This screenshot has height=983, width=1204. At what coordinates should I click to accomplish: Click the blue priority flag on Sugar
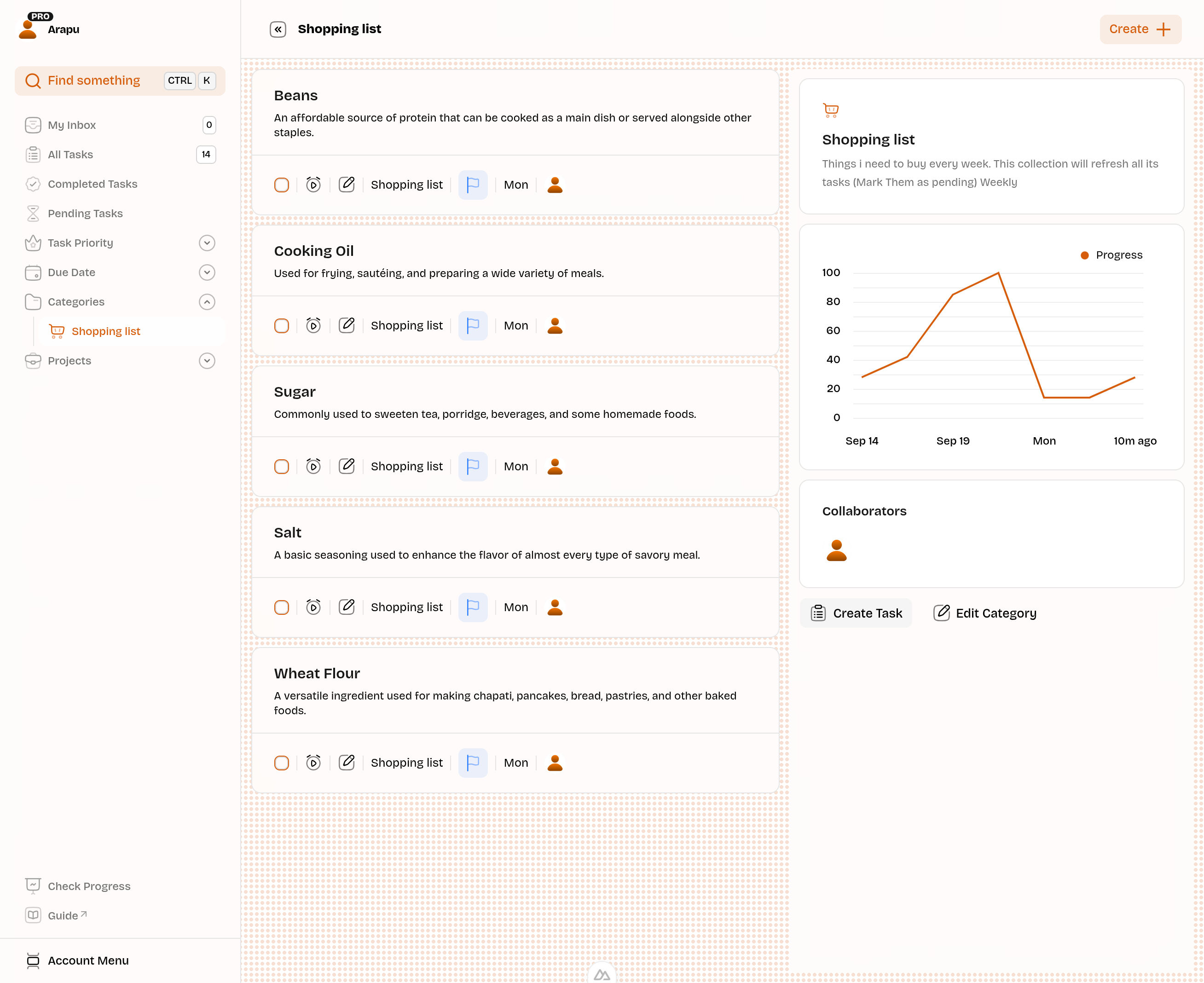(473, 467)
